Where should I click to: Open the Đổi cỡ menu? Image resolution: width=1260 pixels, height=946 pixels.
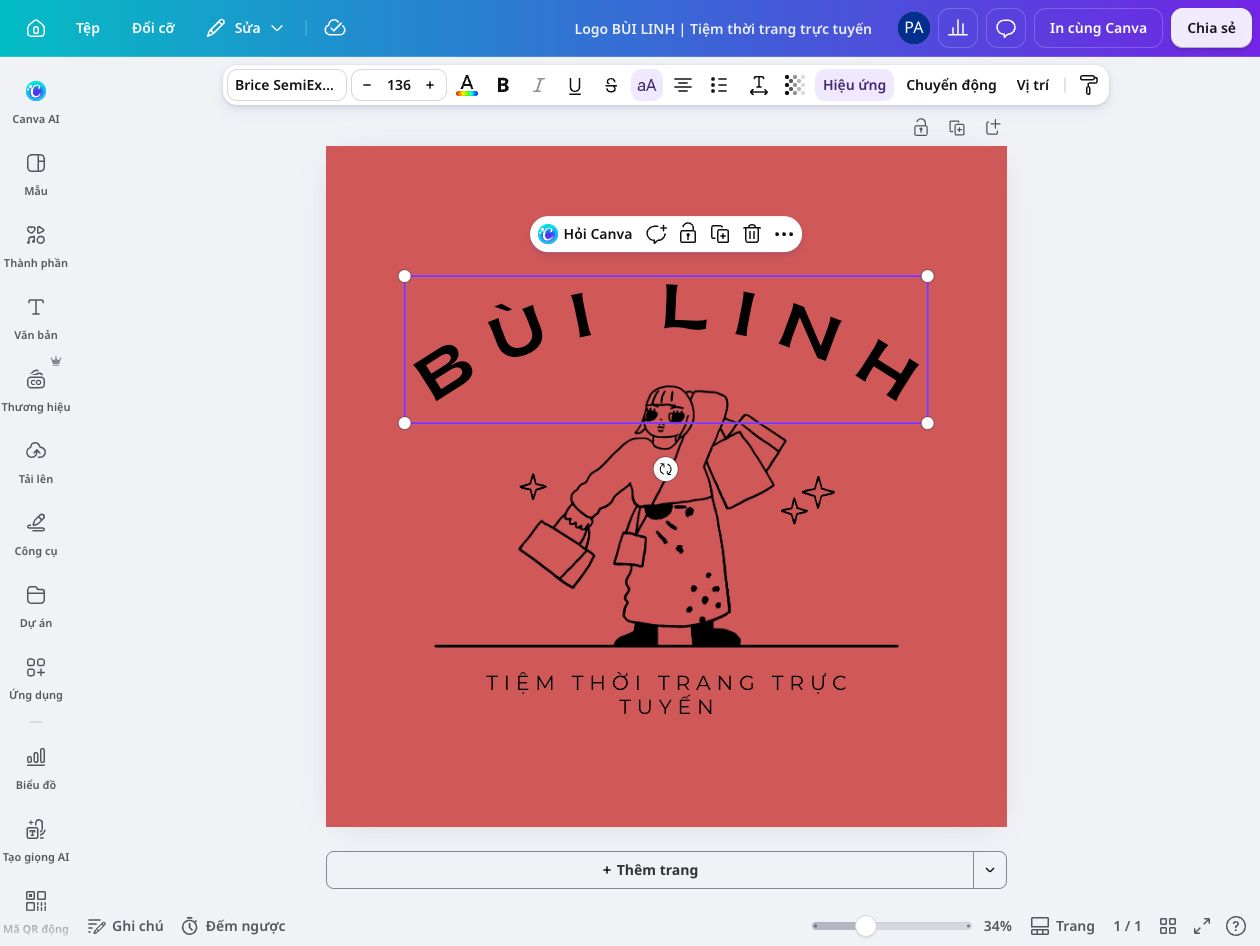click(153, 28)
